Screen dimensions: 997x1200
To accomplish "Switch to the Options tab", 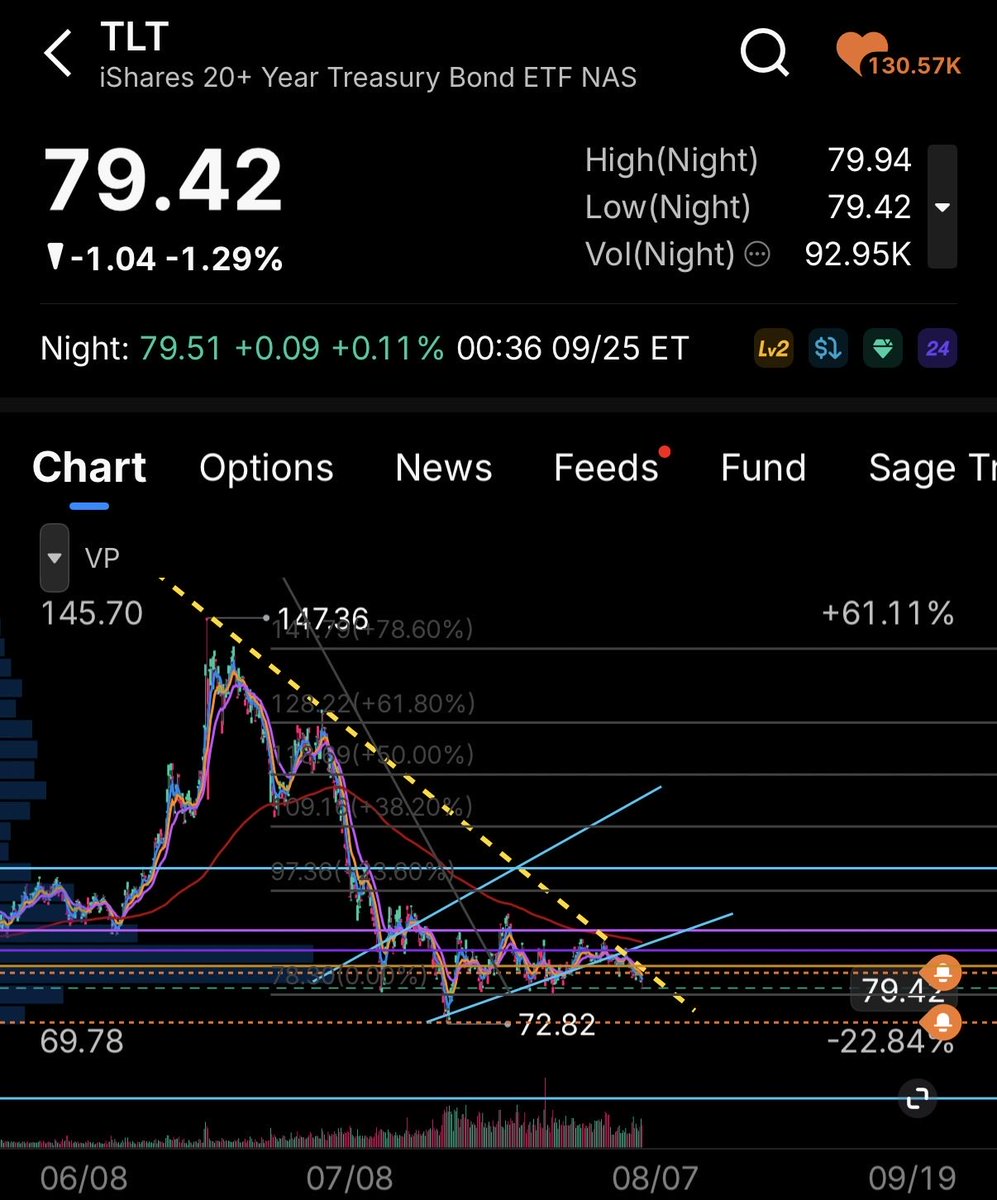I will 266,468.
